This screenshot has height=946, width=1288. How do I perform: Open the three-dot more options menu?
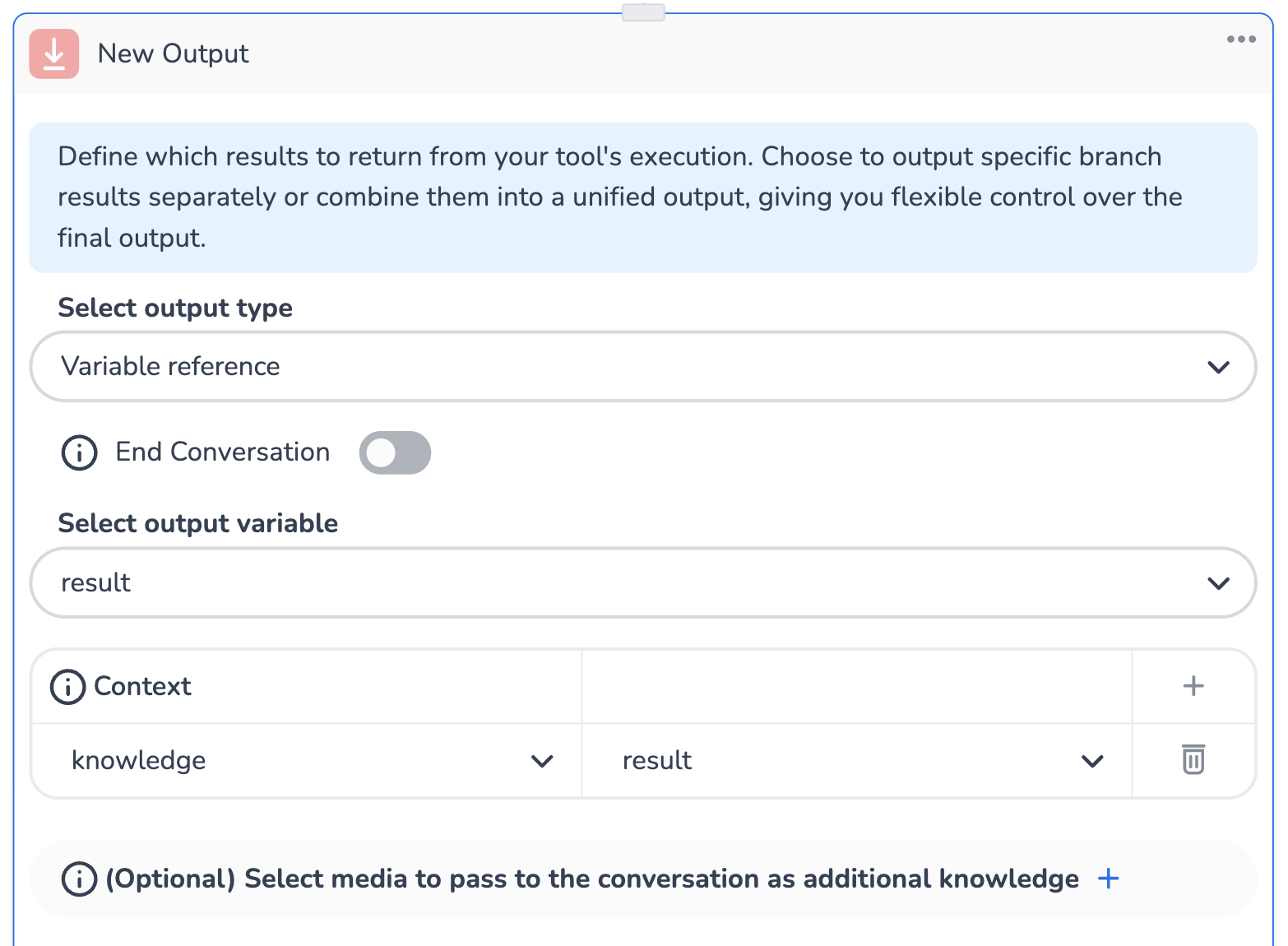coord(1240,39)
